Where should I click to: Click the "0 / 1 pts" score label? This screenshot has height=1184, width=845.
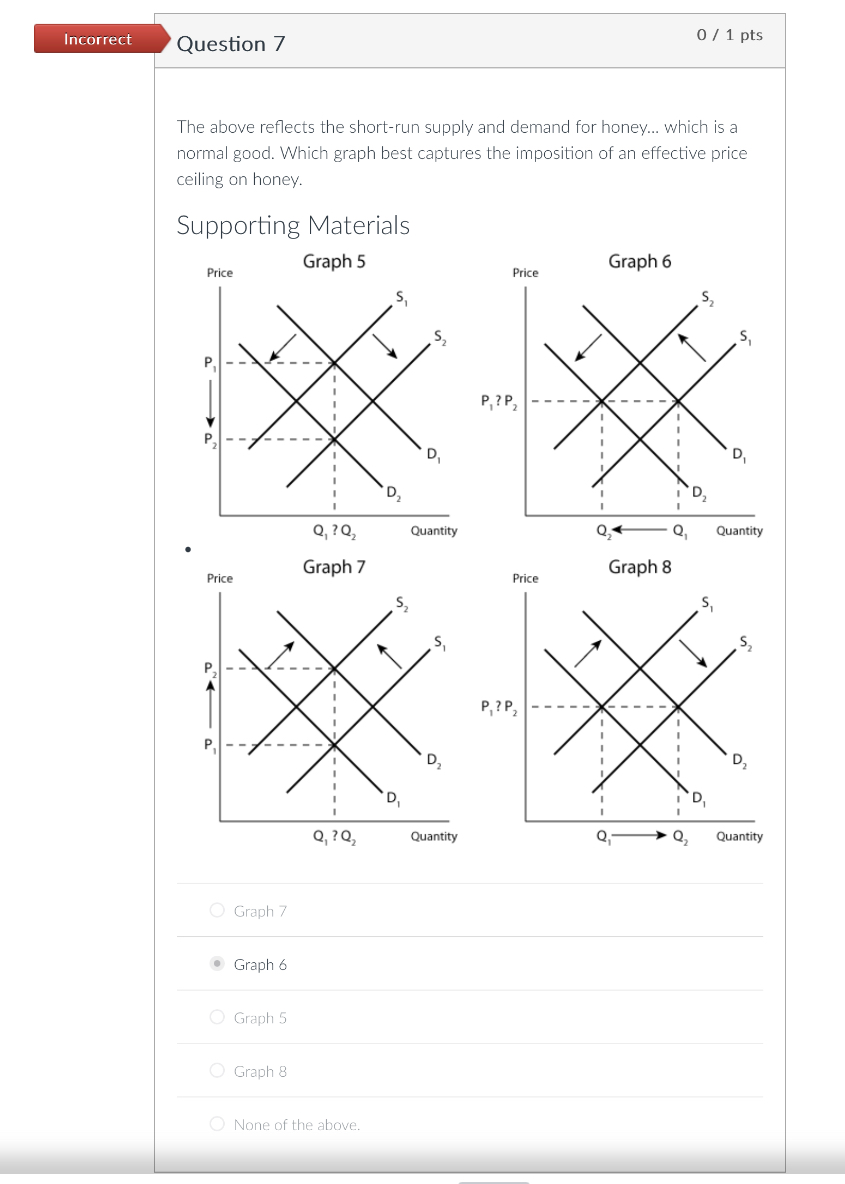click(729, 34)
